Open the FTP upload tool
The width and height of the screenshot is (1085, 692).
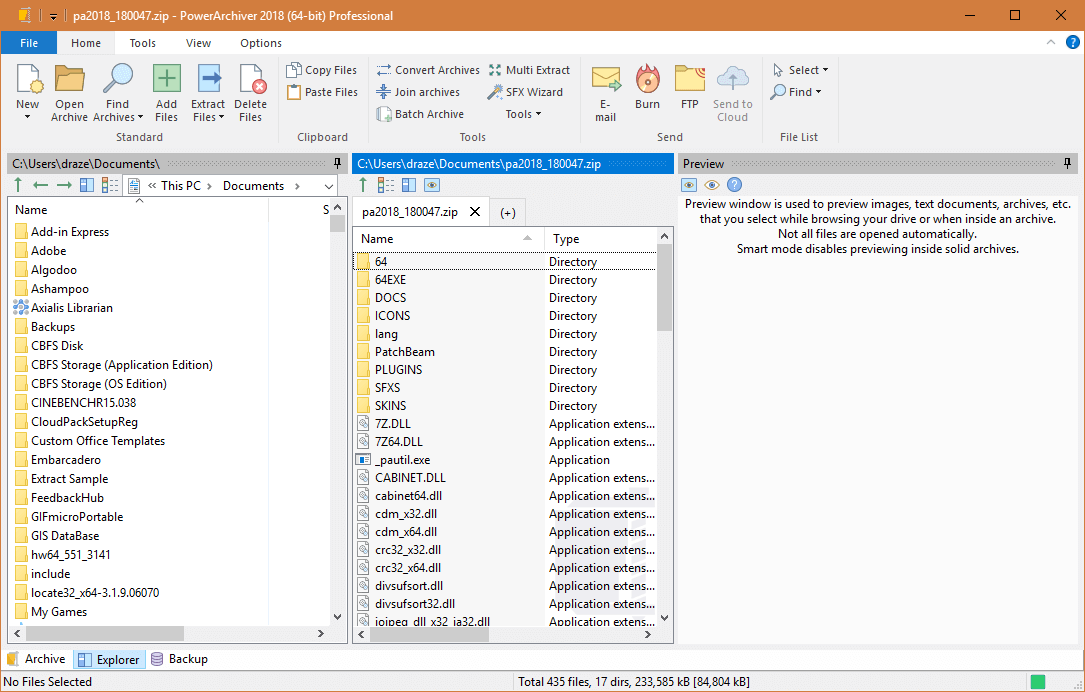click(690, 79)
